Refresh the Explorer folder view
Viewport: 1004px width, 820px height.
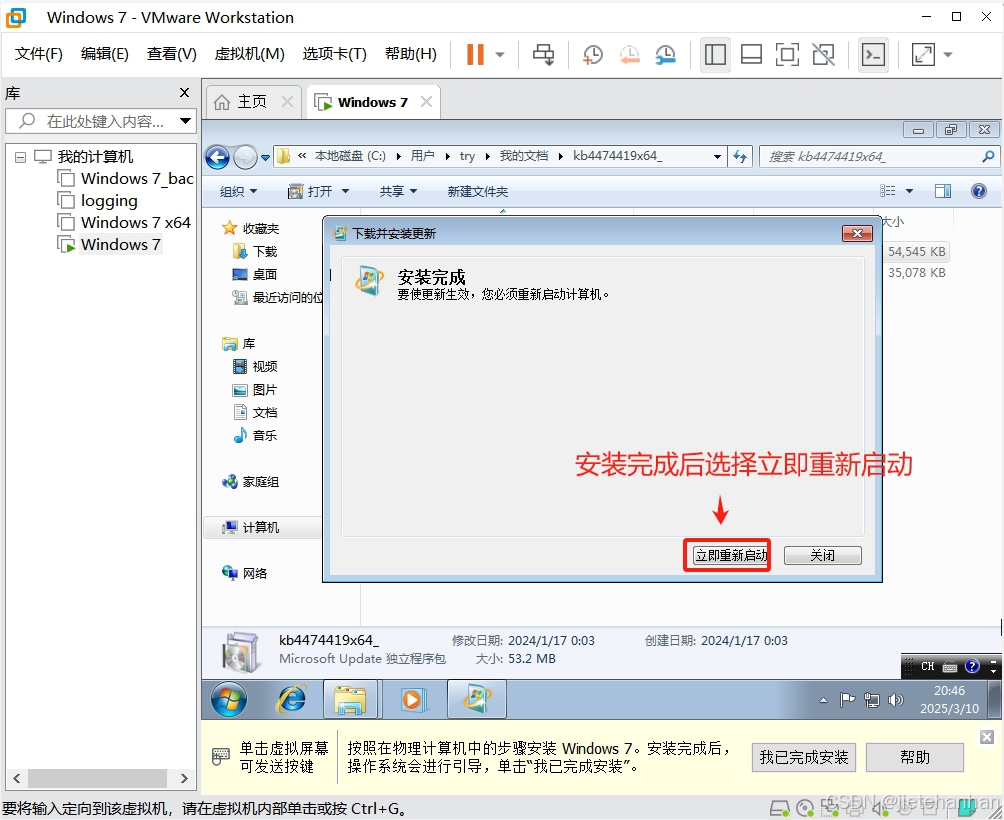[x=740, y=156]
